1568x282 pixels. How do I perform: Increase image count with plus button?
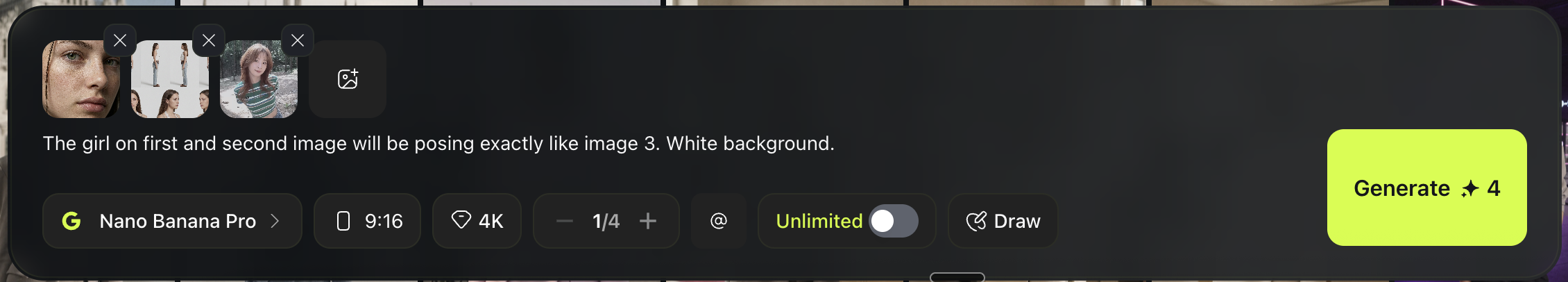point(648,221)
